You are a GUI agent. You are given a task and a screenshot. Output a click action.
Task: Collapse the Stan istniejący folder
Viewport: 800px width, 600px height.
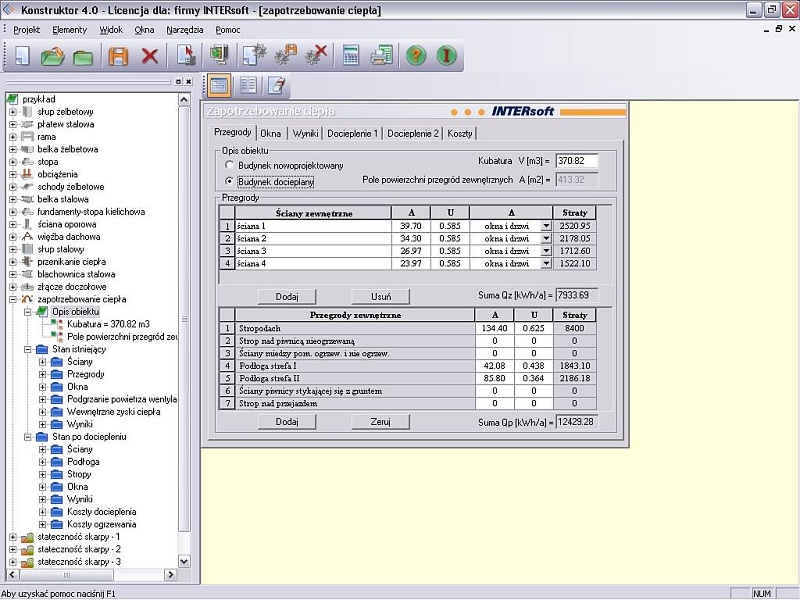(28, 349)
